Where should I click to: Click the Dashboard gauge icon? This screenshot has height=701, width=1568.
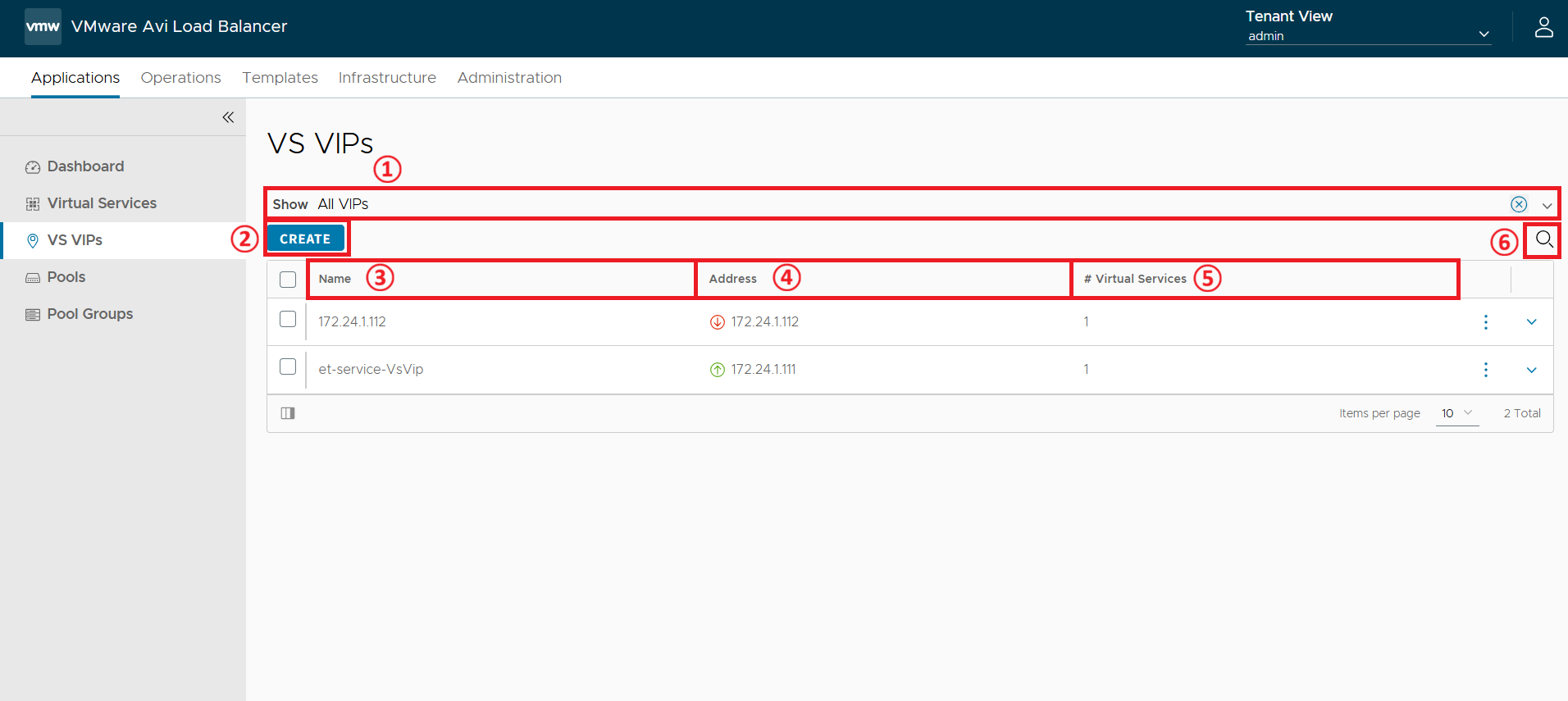click(33, 167)
